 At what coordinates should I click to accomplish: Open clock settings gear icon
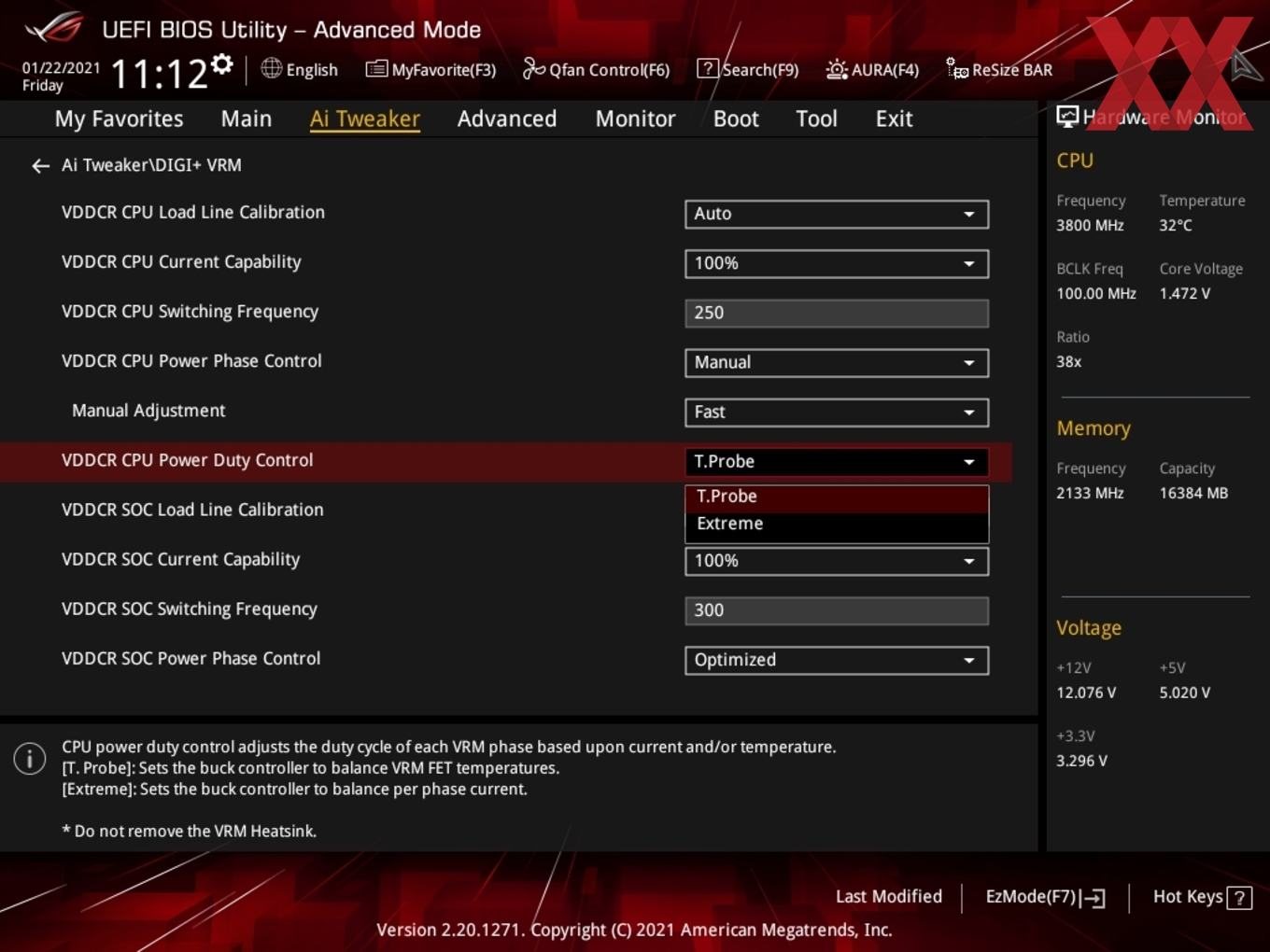(x=221, y=64)
